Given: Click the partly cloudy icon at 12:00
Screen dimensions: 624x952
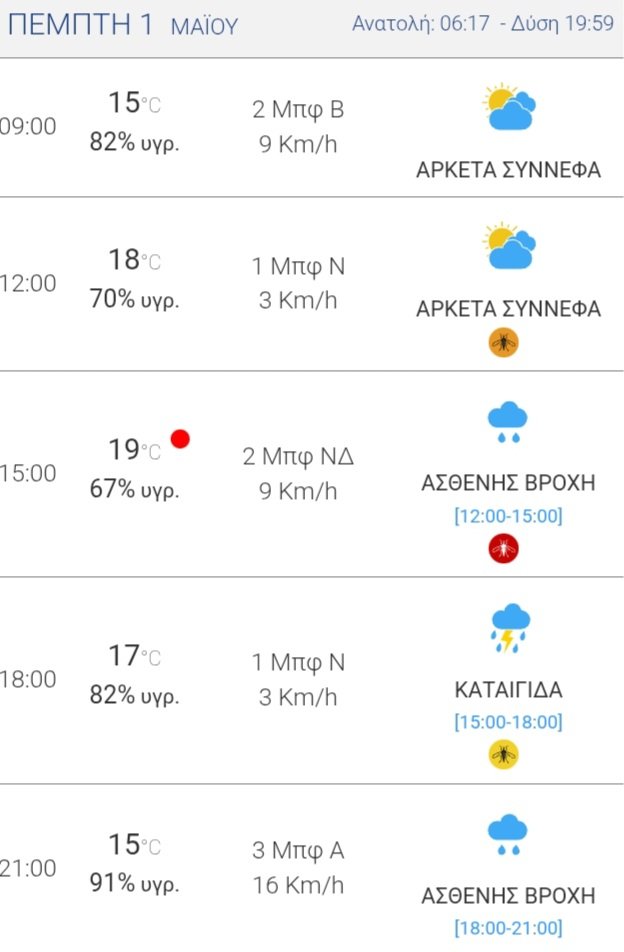Looking at the screenshot, I should coord(509,246).
